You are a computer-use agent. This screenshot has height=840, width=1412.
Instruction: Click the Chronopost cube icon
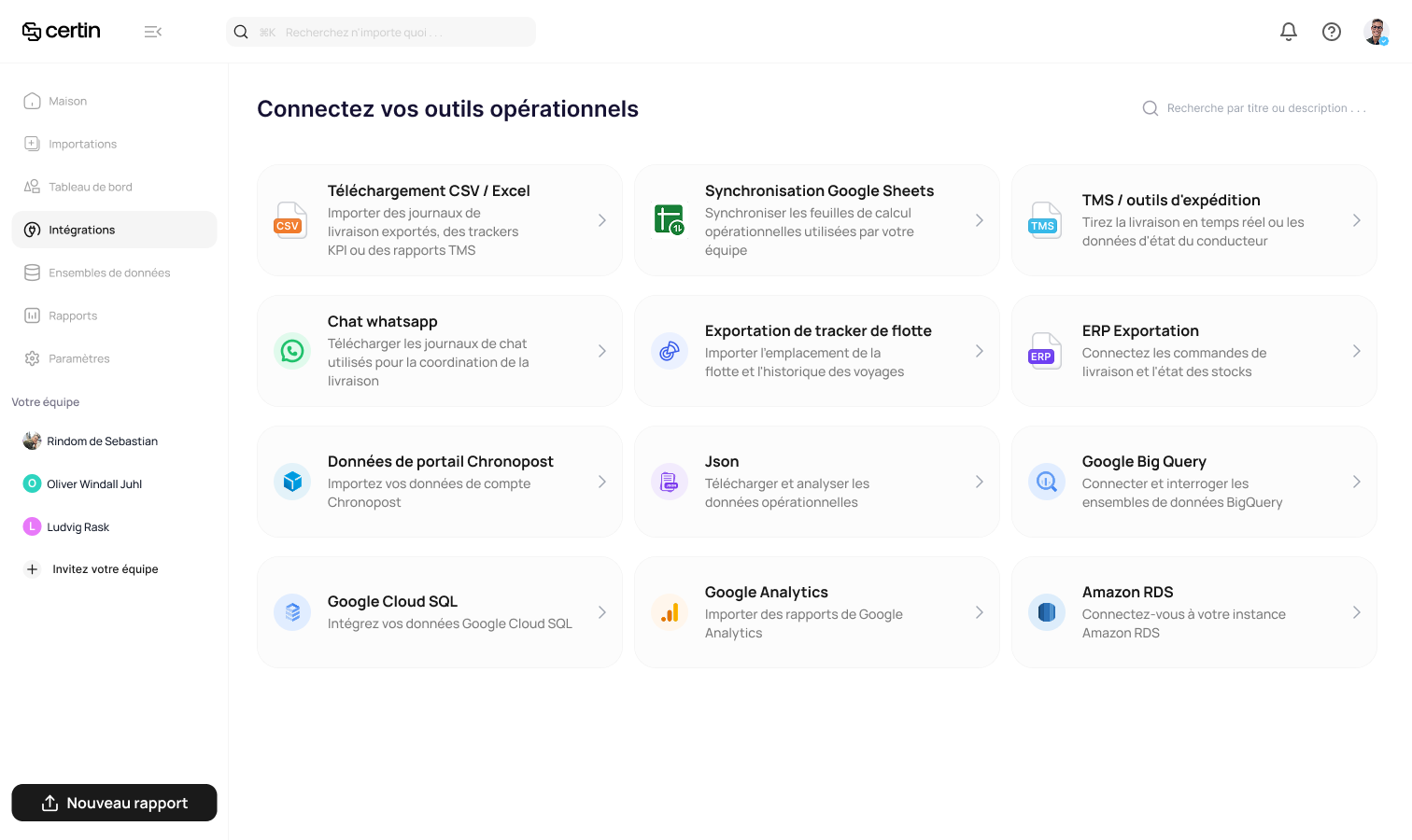[x=292, y=482]
